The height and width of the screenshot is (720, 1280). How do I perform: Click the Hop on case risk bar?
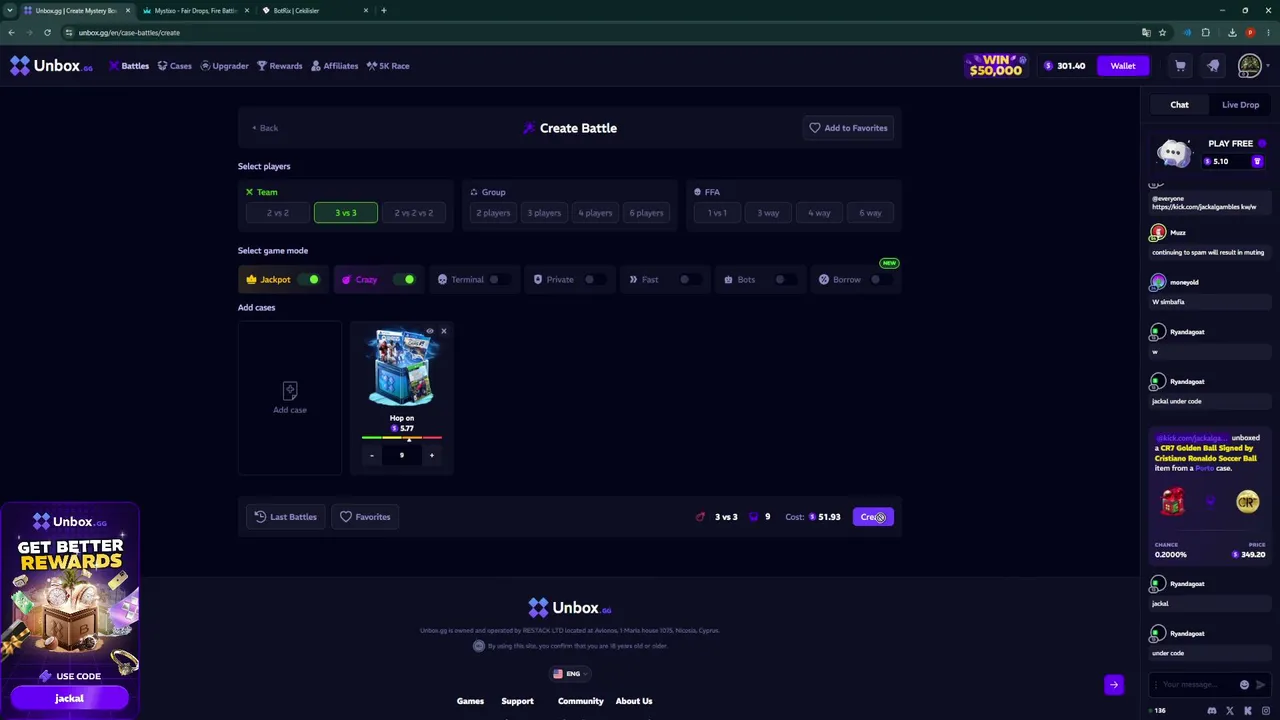point(402,438)
